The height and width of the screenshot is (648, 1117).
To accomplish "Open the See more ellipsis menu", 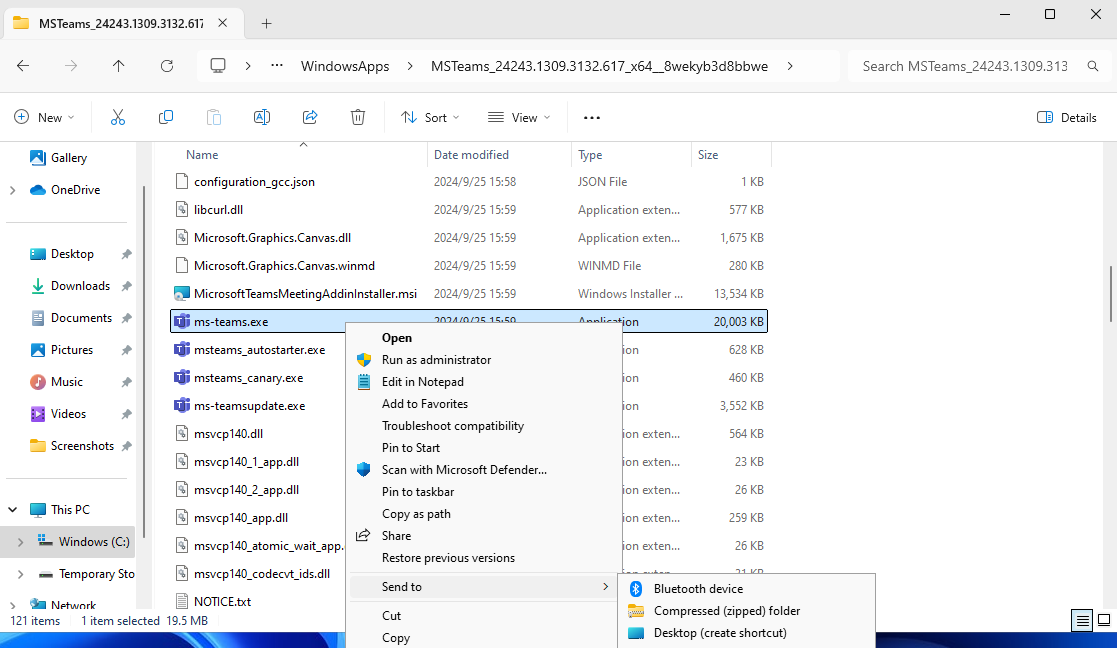I will coord(591,117).
